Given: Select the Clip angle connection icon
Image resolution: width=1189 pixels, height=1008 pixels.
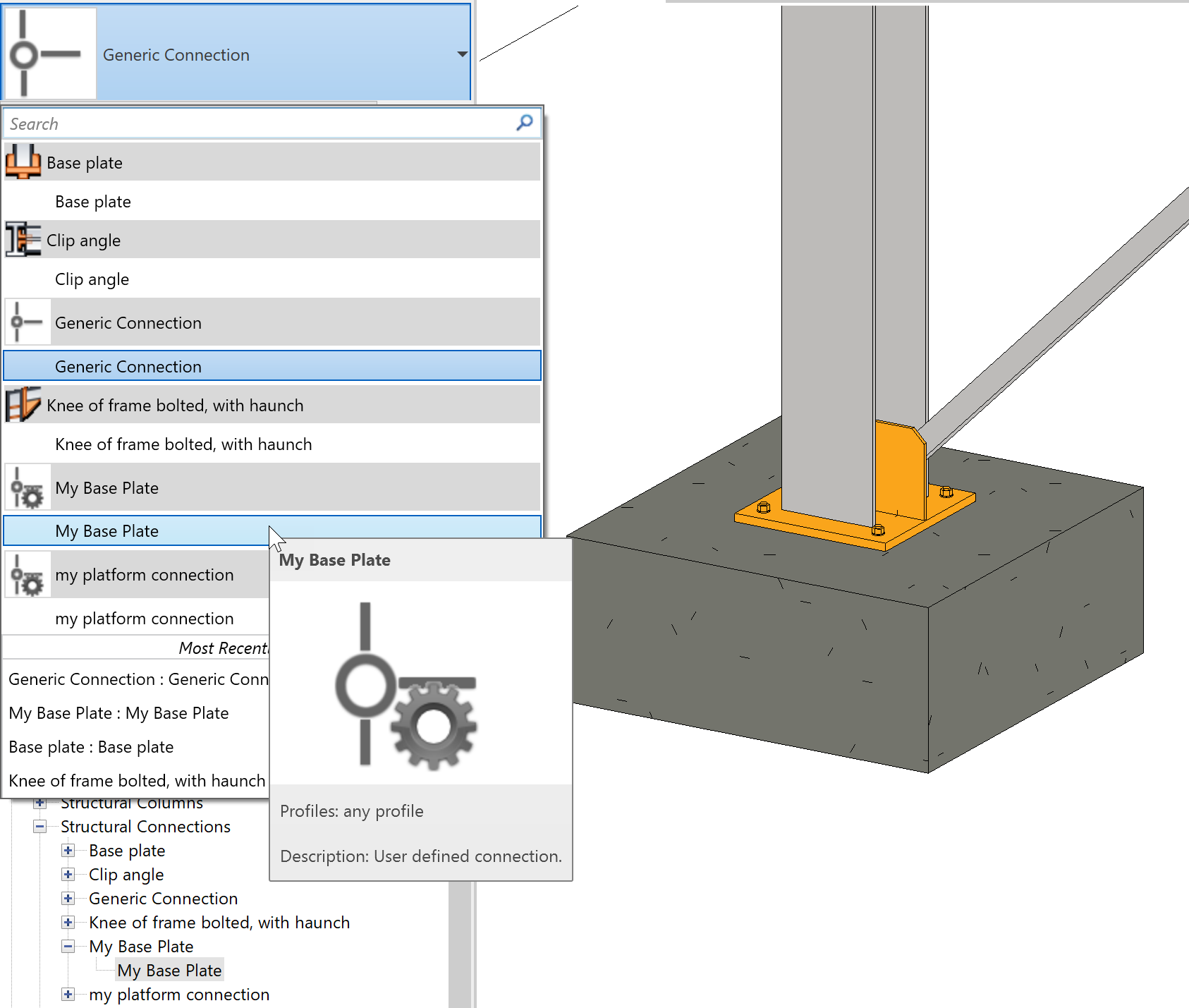Looking at the screenshot, I should [x=23, y=238].
